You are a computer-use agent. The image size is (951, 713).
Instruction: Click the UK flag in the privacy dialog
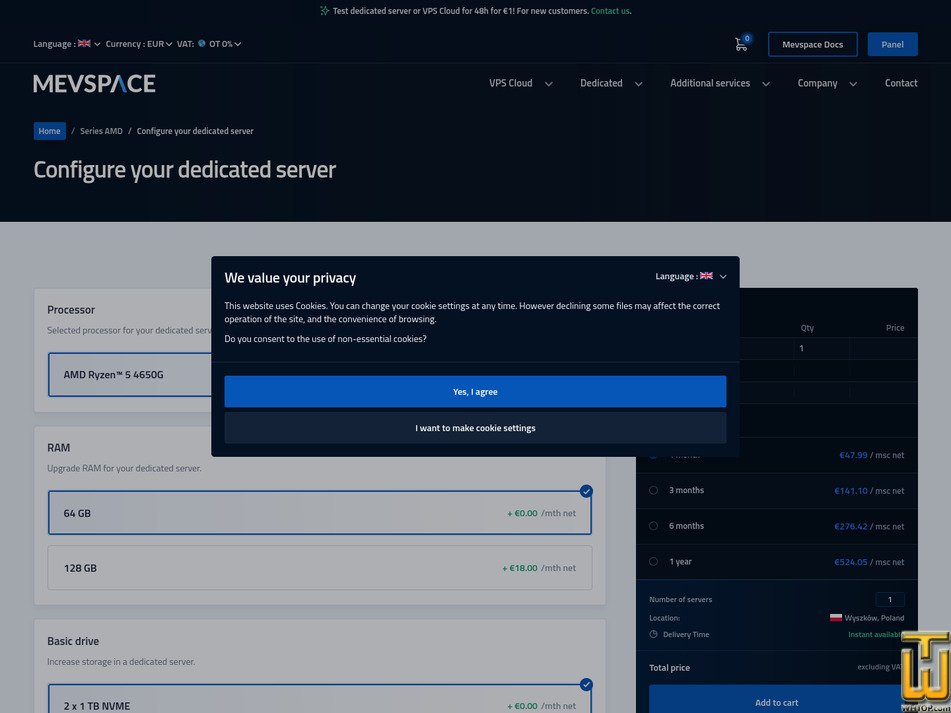tap(706, 276)
